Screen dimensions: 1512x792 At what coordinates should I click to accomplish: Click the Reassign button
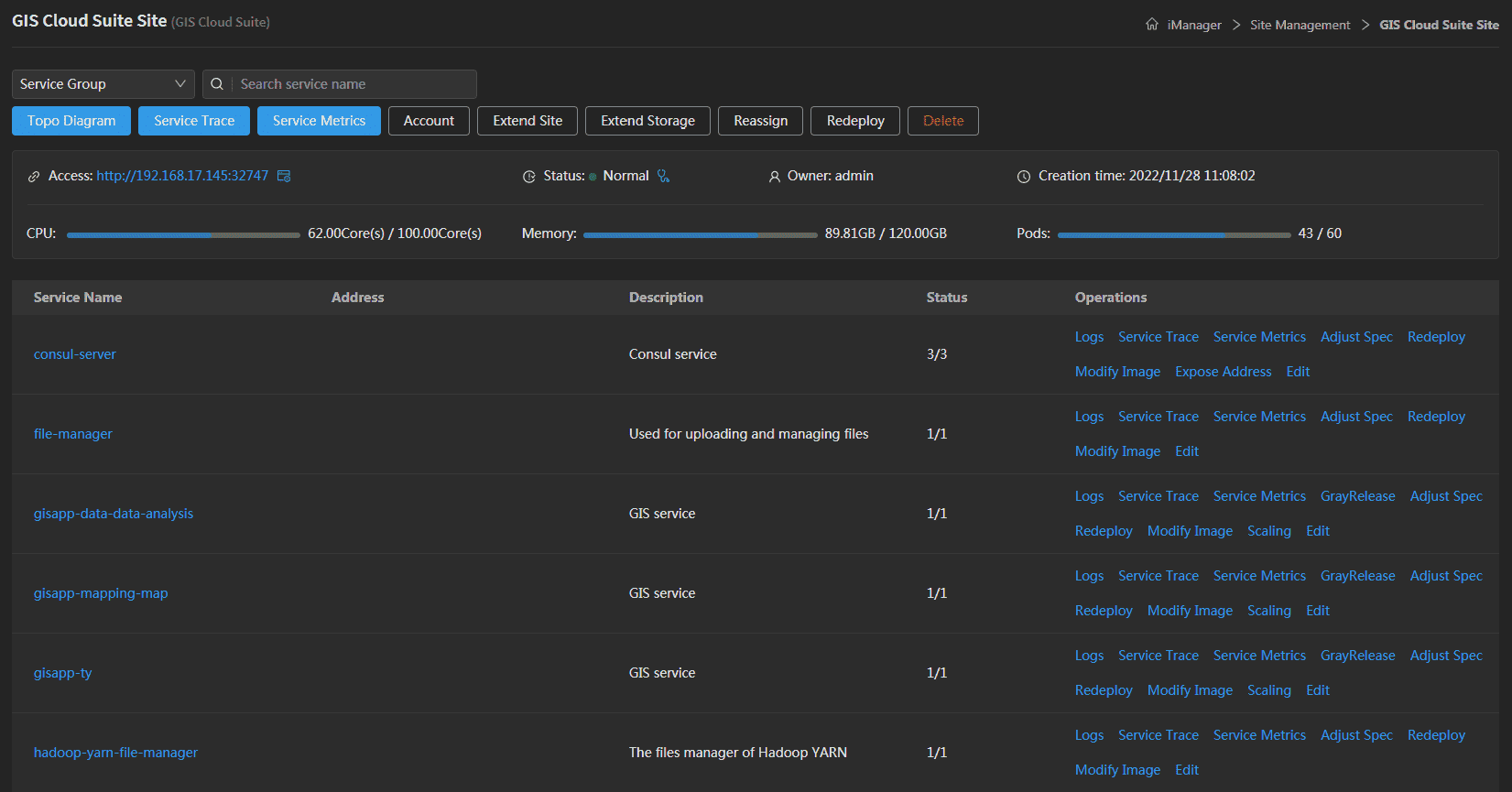coord(760,121)
